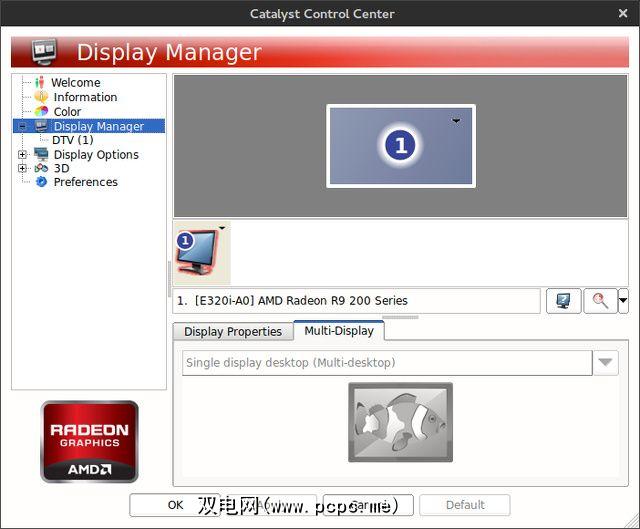
Task: Select display 1 in the layout preview
Action: 401,146
